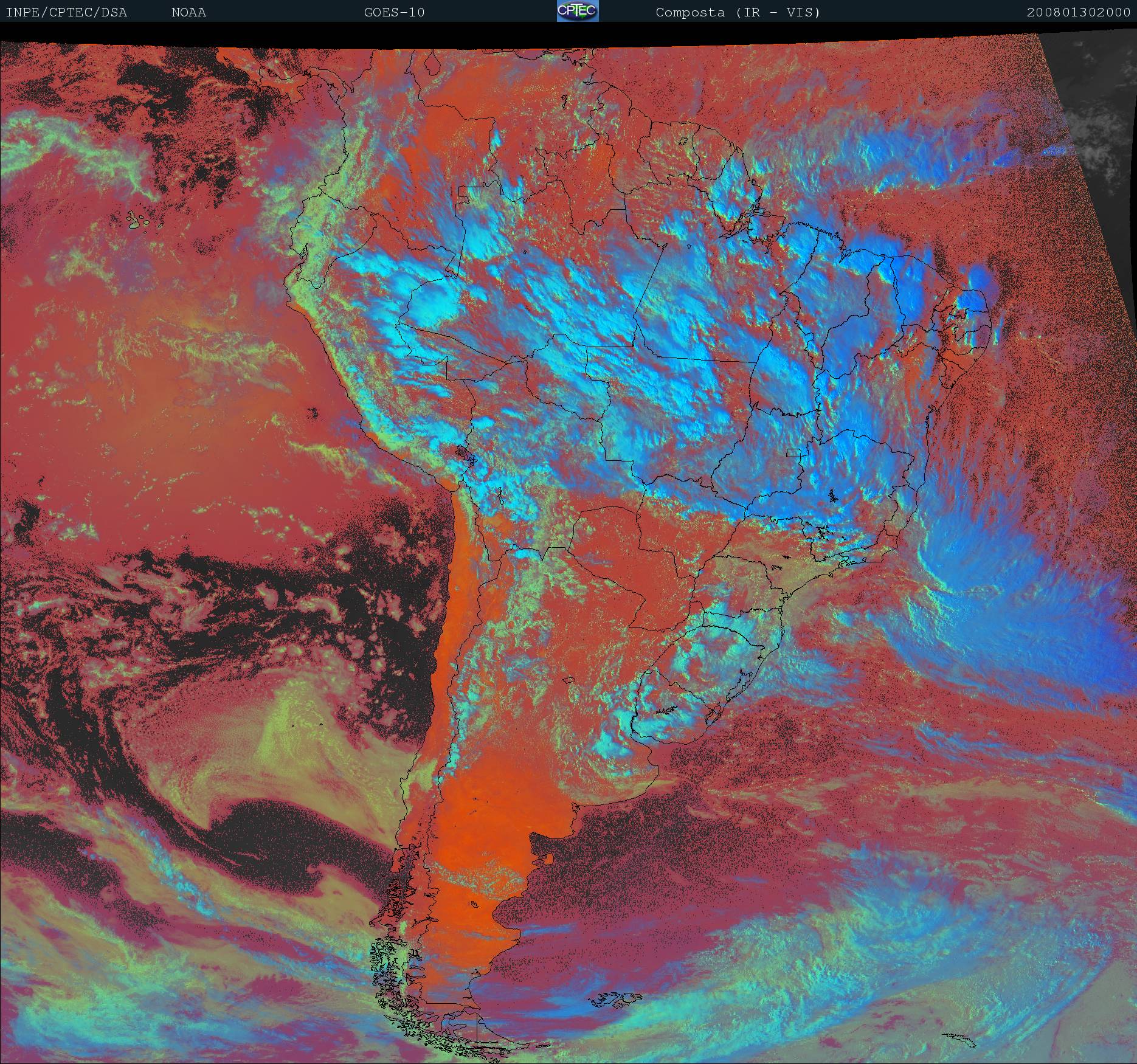The height and width of the screenshot is (1064, 1137).
Task: Click the Composta (IR - VIS) title
Action: tap(738, 12)
